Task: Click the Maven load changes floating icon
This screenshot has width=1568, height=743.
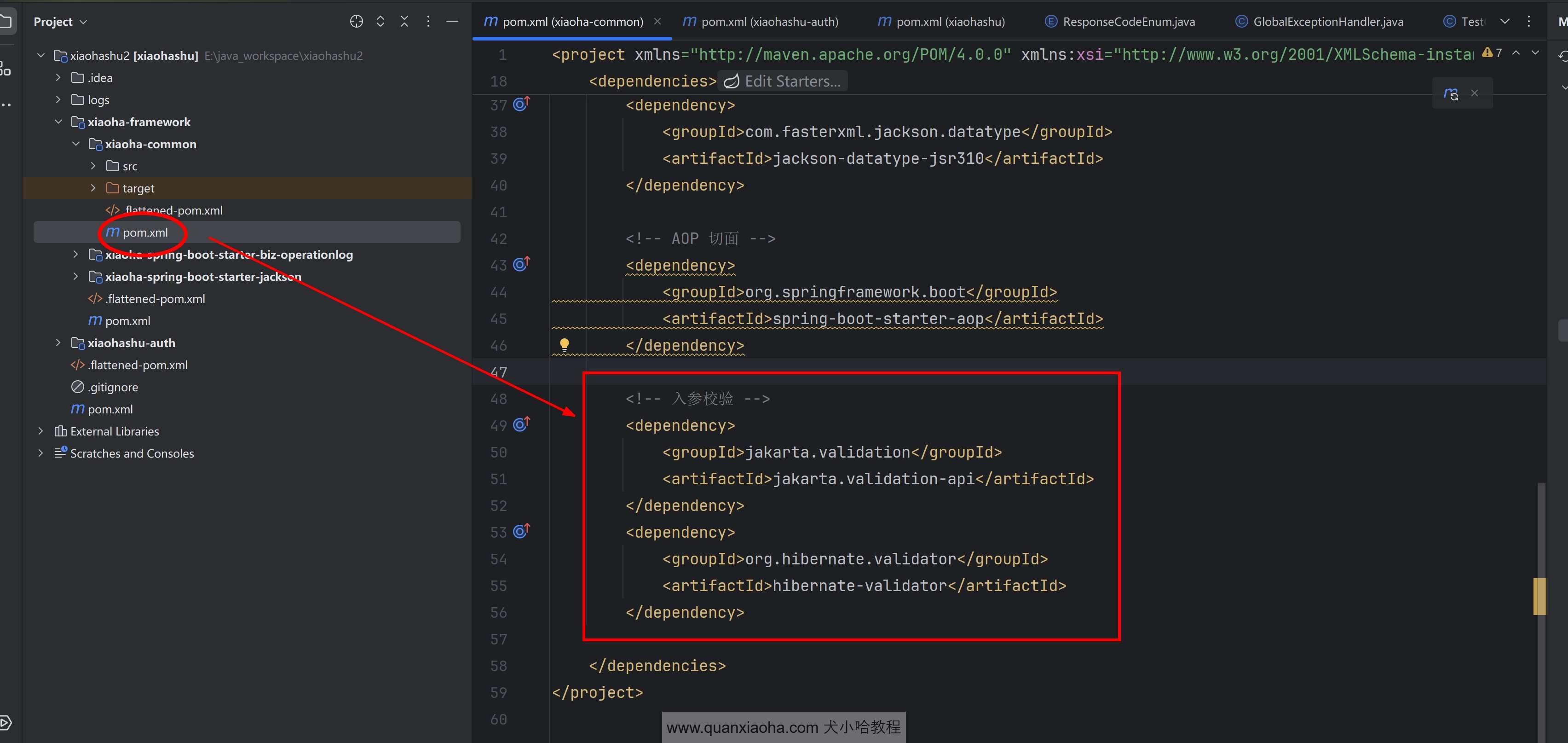Action: 1451,94
